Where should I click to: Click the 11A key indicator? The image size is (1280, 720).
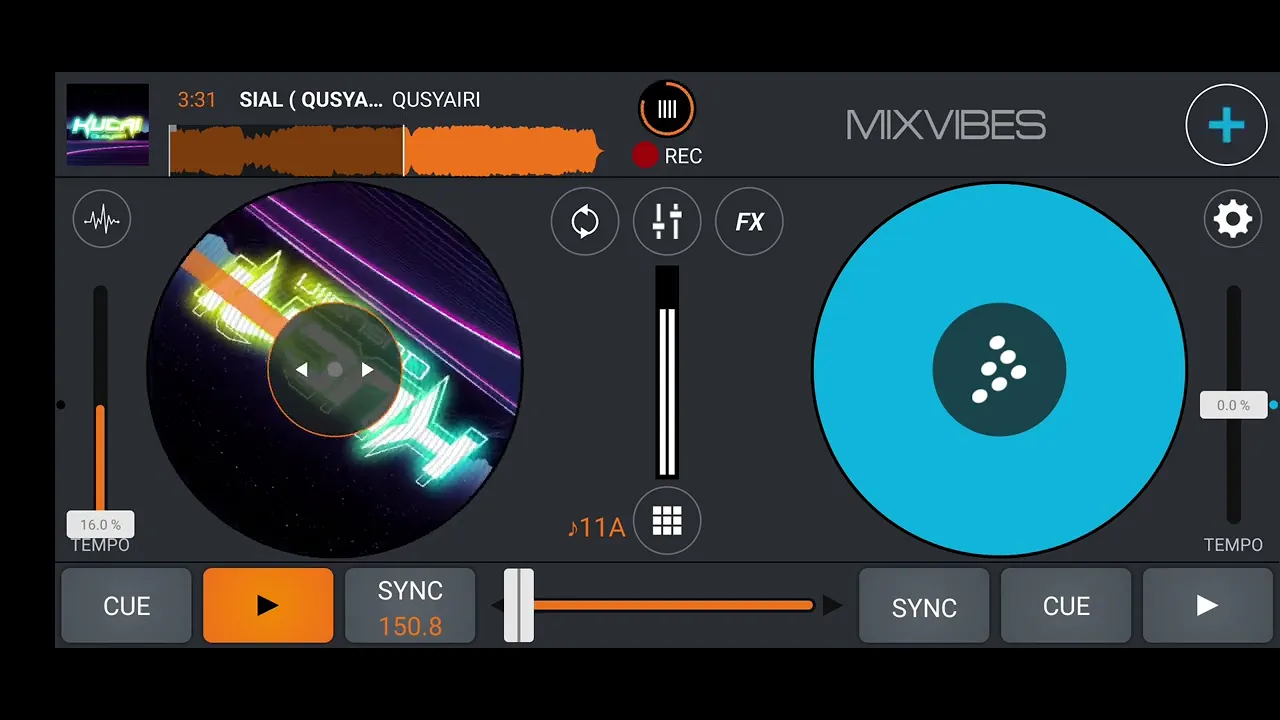click(x=596, y=527)
